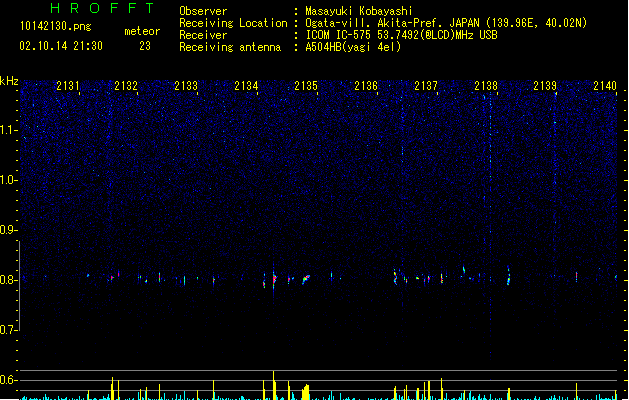Select the 10142130.png file name

click(x=56, y=26)
